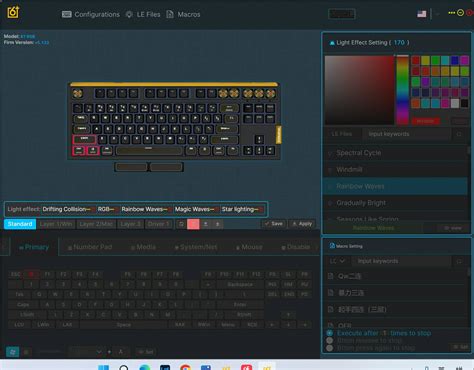Select the Gradually Bright light effect

click(x=395, y=203)
